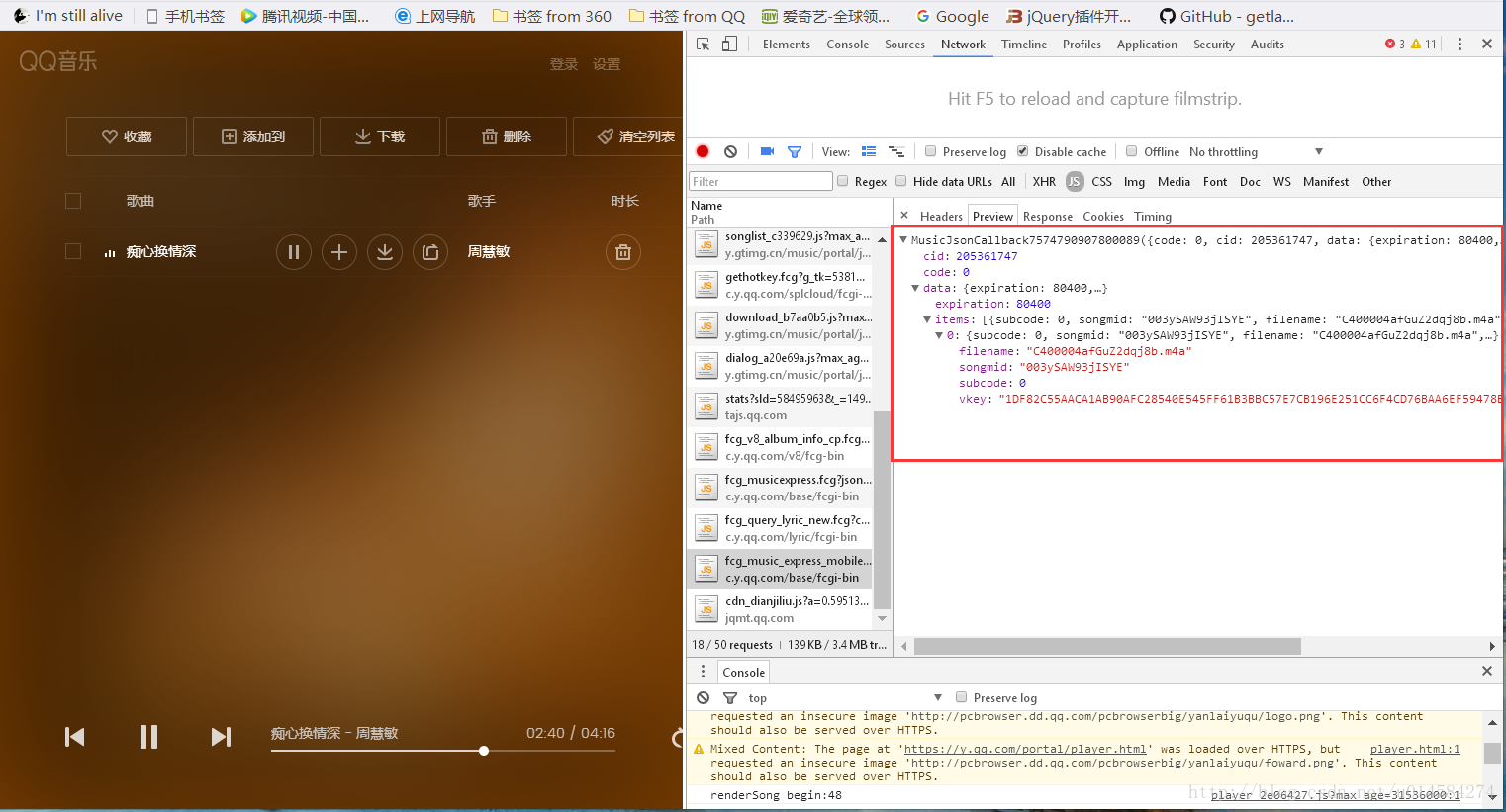The image size is (1506, 812).
Task: Collapse the MusicJsonCallback root JSON node
Action: click(x=903, y=239)
